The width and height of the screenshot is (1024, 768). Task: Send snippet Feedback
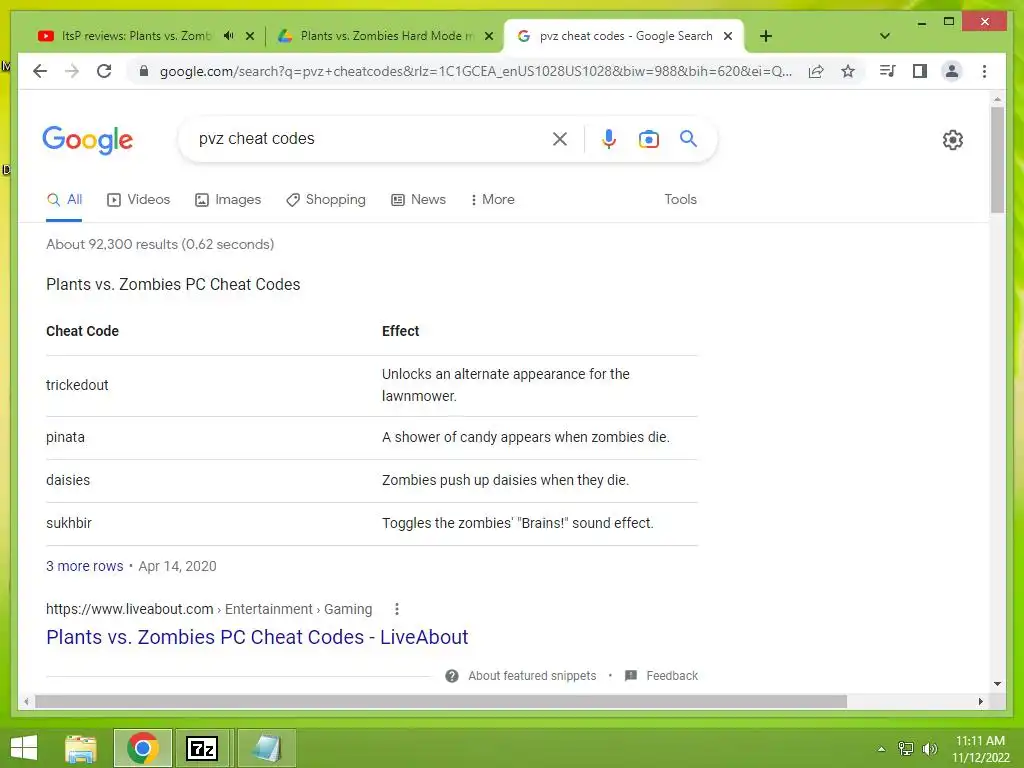click(672, 676)
